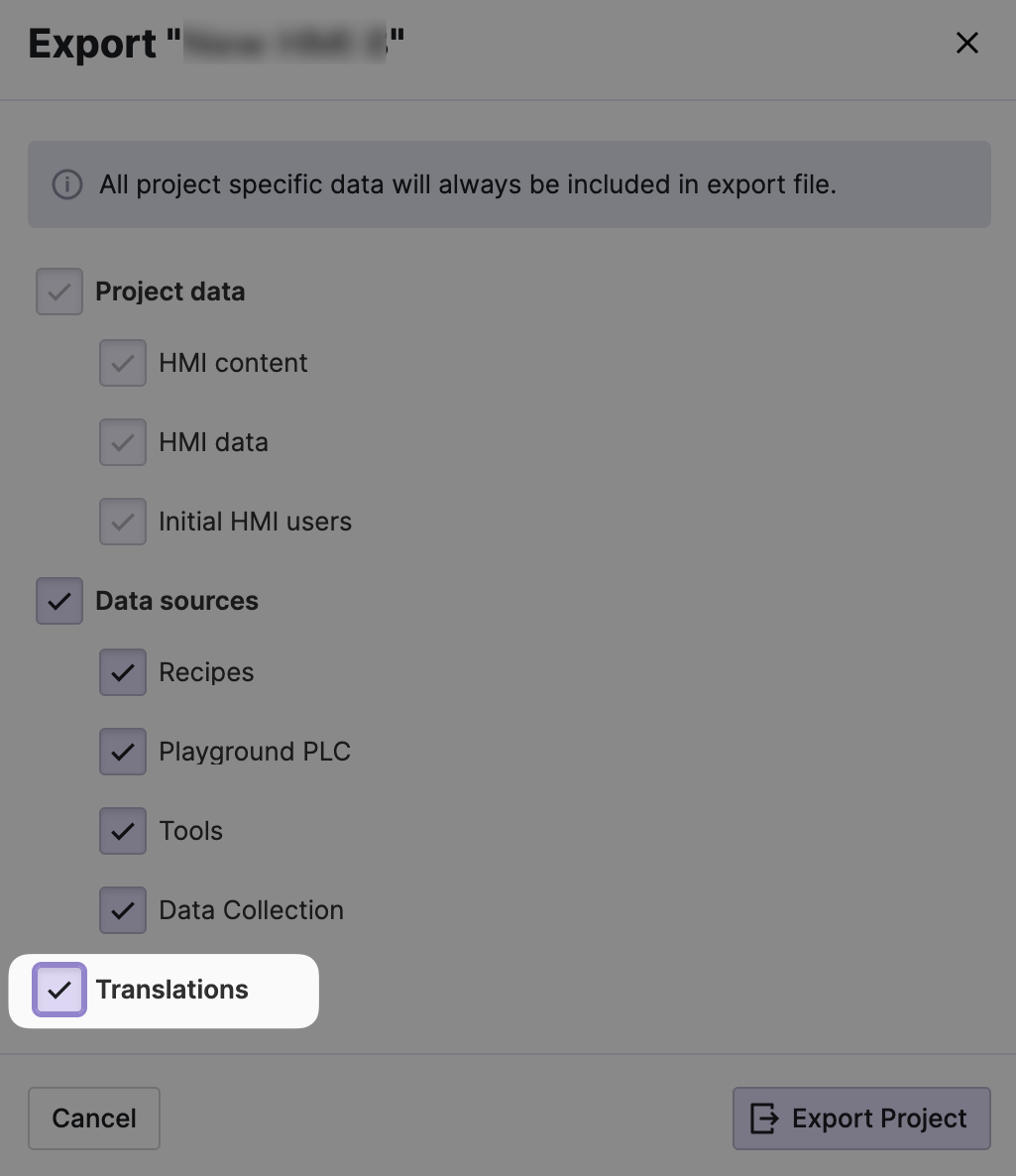The image size is (1016, 1176).
Task: Uncheck the Data sources group checkbox
Action: (x=59, y=601)
